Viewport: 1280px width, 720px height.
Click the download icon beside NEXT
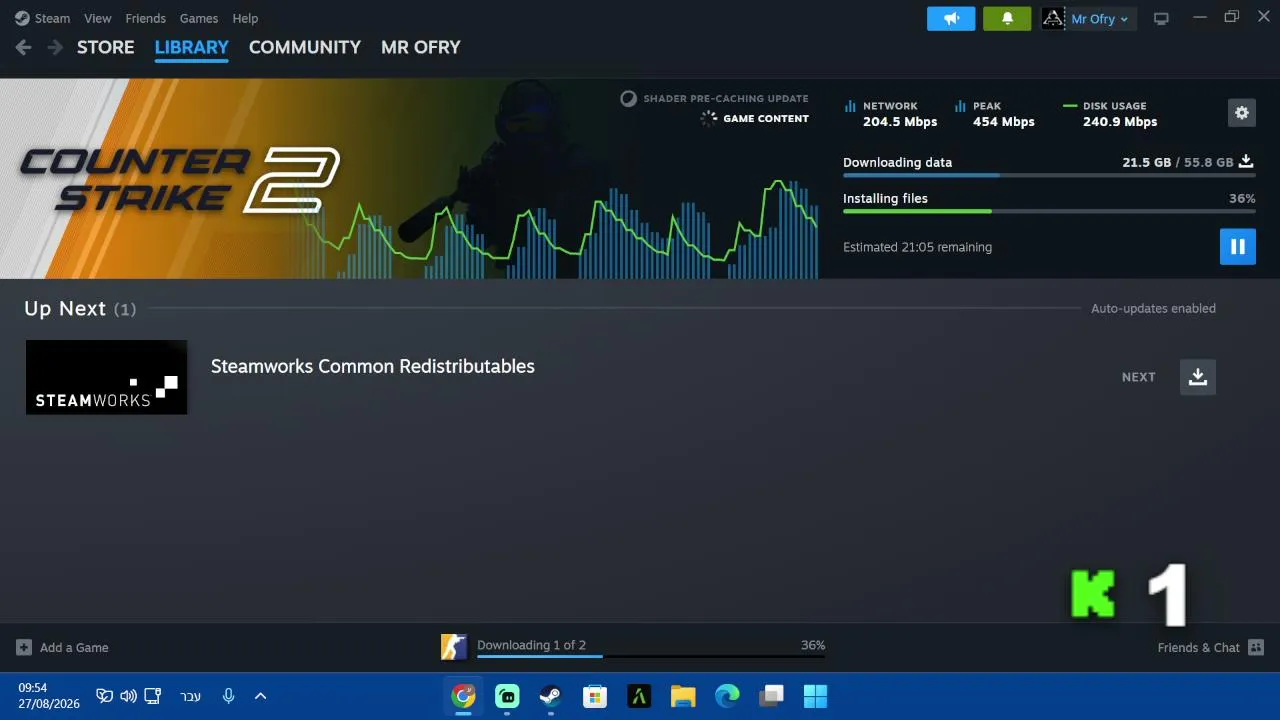(x=1198, y=377)
